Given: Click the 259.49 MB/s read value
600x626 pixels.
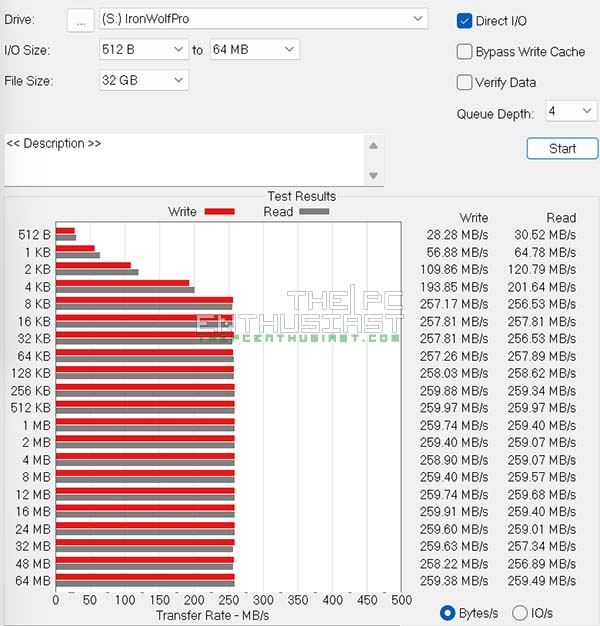Looking at the screenshot, I should coord(542,580).
